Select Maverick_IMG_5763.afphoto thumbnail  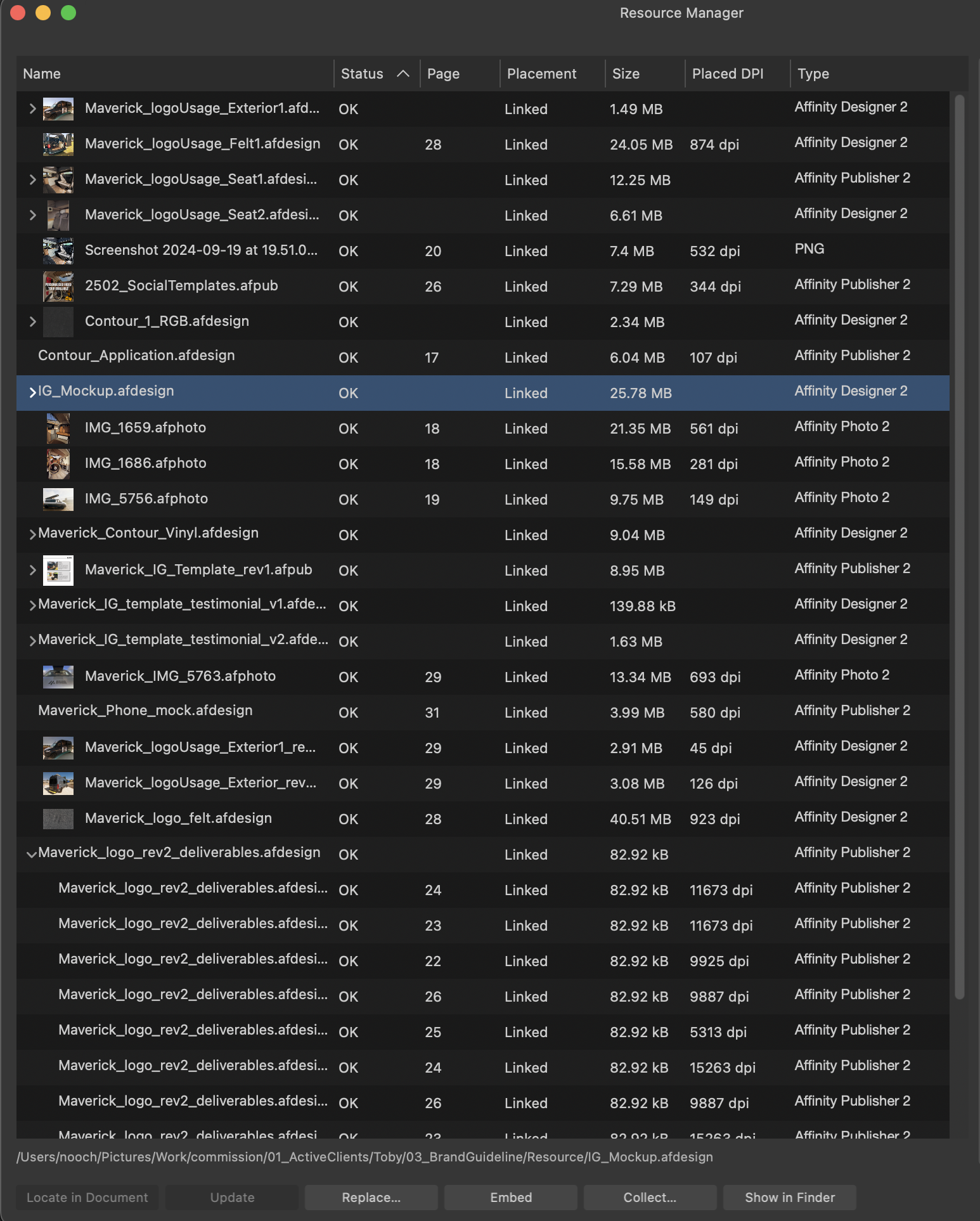pos(58,676)
